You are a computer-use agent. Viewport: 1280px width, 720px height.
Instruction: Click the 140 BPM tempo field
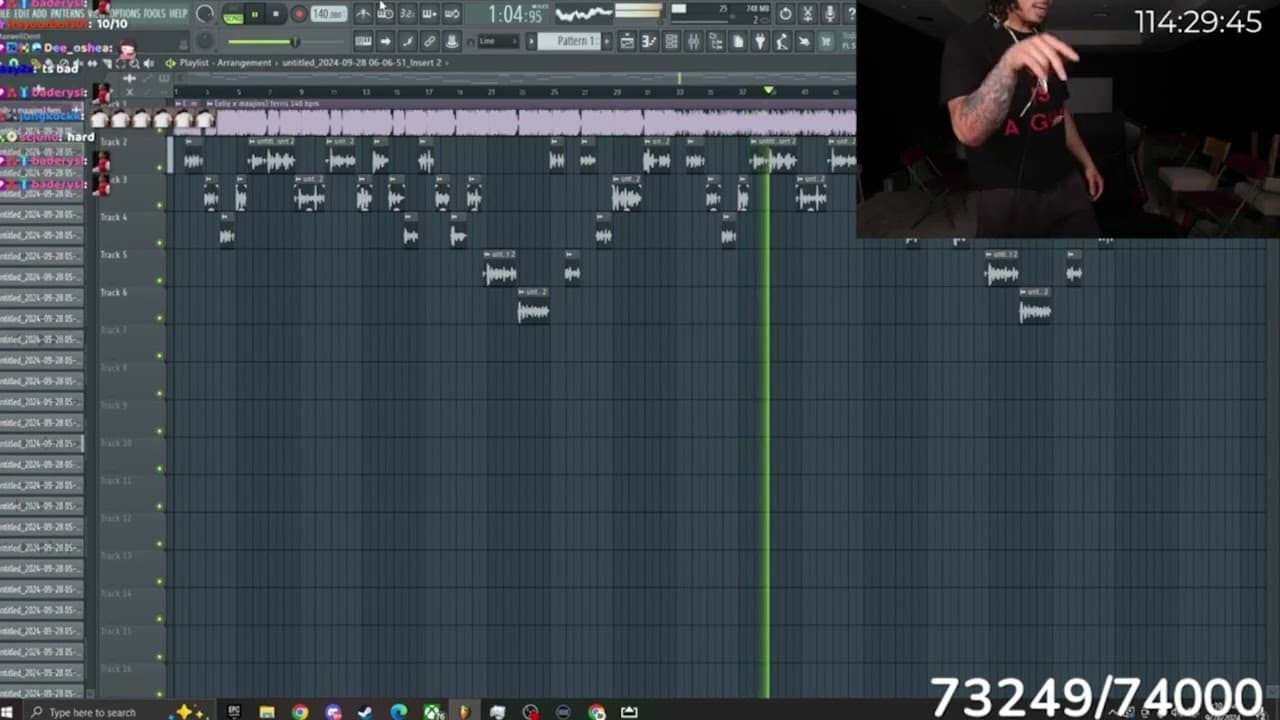tap(328, 14)
